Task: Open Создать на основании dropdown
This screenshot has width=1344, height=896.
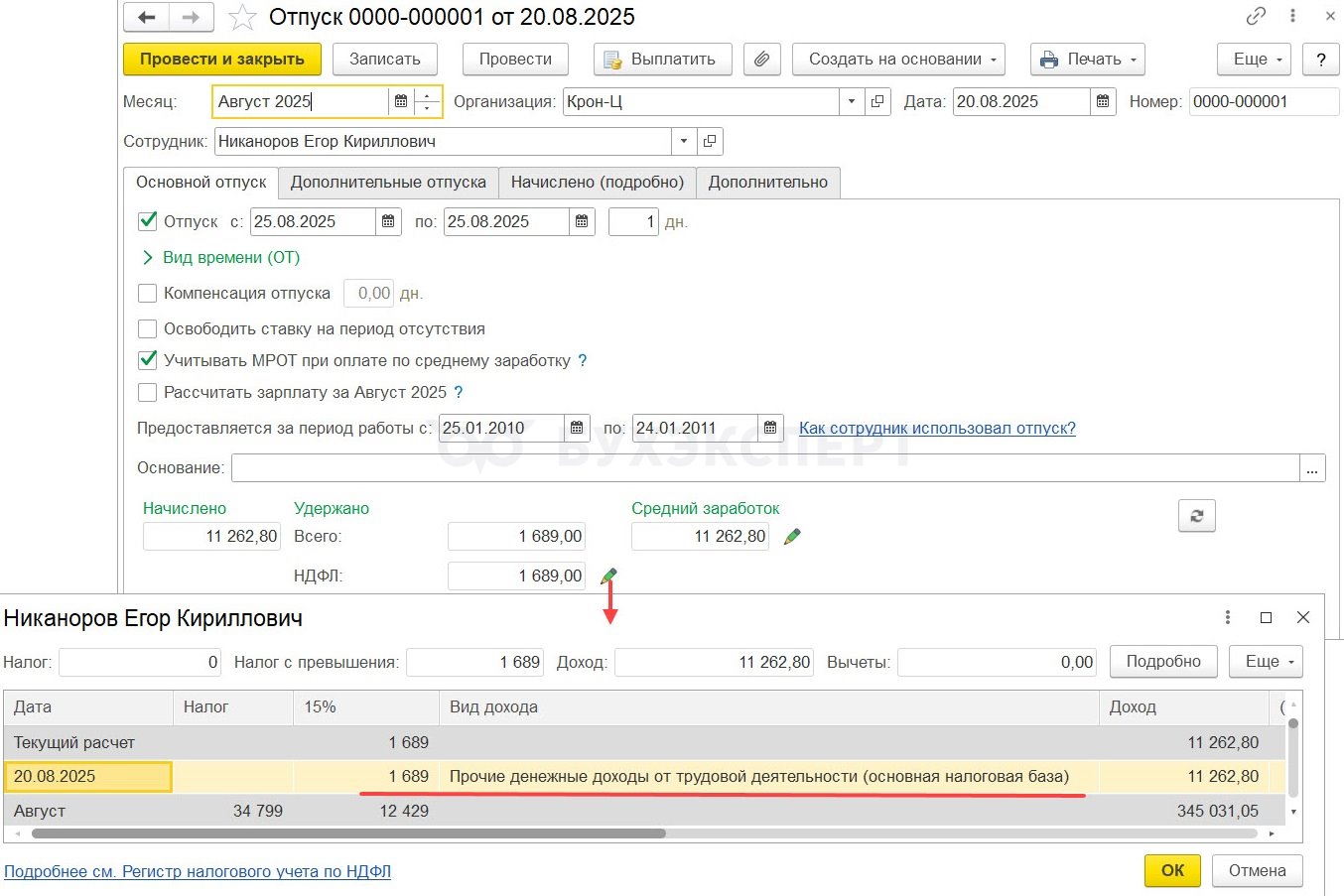Action: pos(898,60)
